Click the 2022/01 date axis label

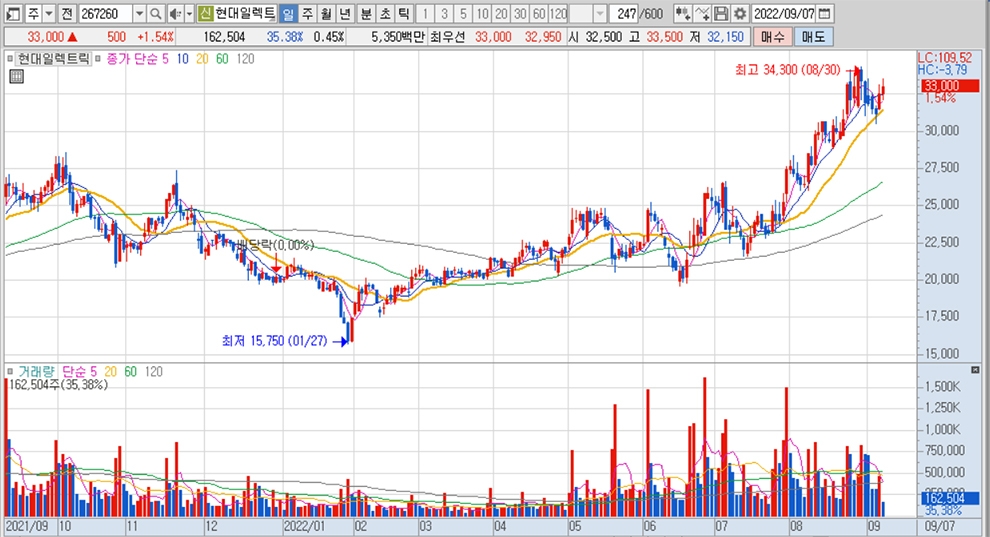(x=304, y=526)
